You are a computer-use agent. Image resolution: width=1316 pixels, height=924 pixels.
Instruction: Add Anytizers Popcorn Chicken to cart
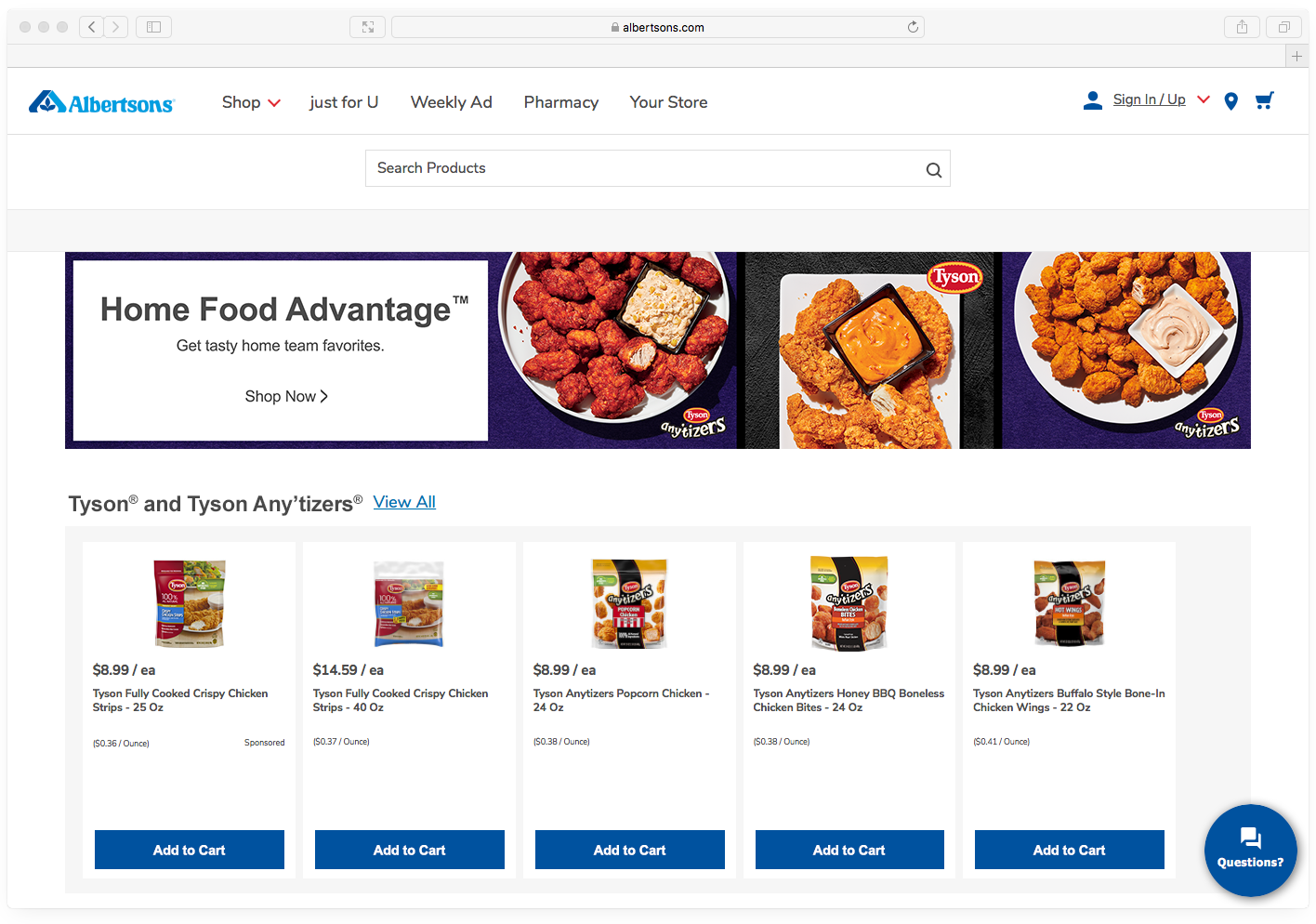point(630,850)
